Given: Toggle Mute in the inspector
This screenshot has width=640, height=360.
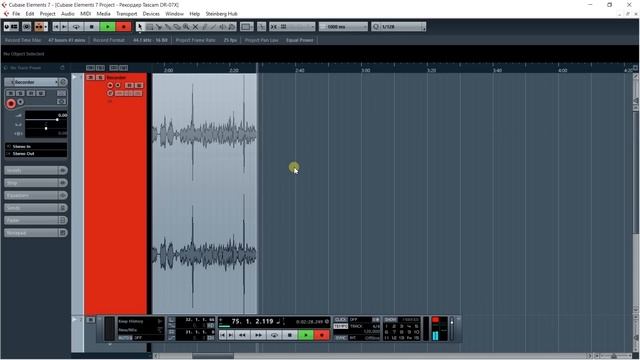Looking at the screenshot, I should [x=11, y=93].
